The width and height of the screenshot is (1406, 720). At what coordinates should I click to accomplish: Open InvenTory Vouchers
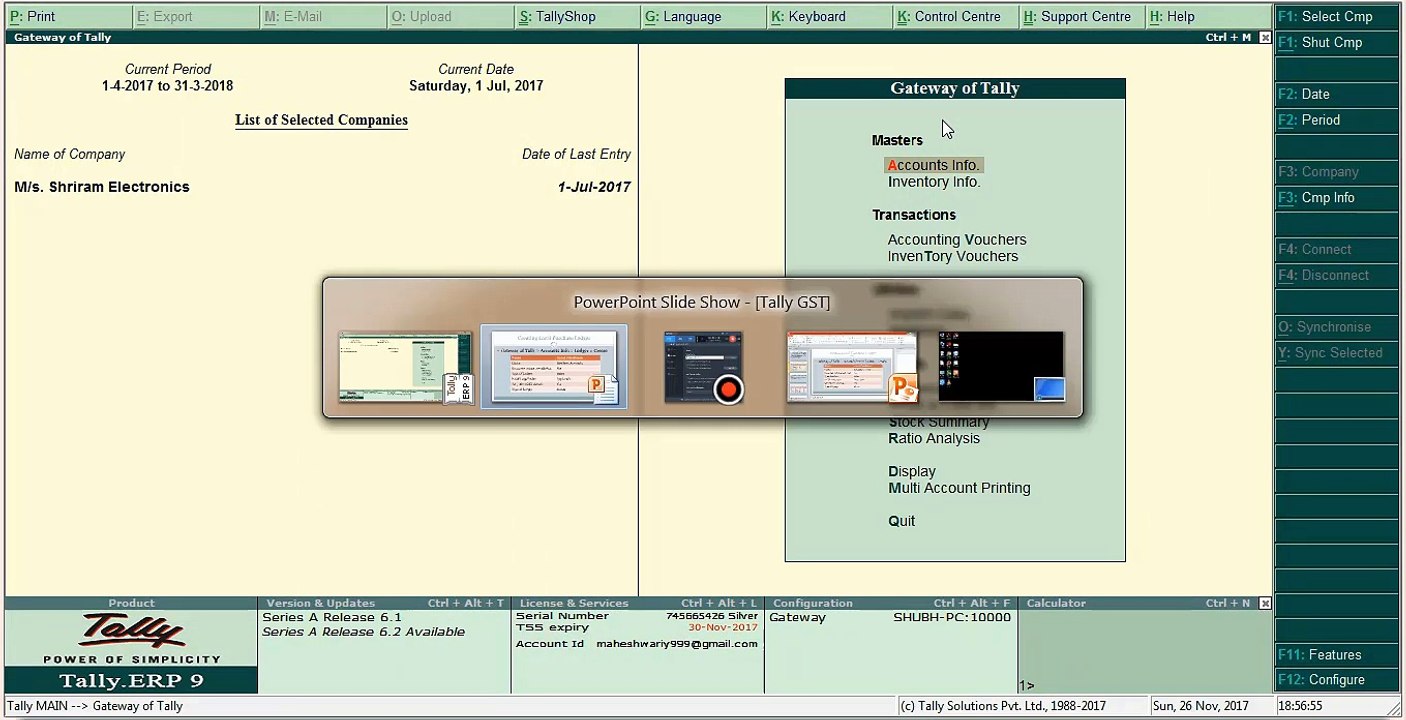(x=953, y=257)
